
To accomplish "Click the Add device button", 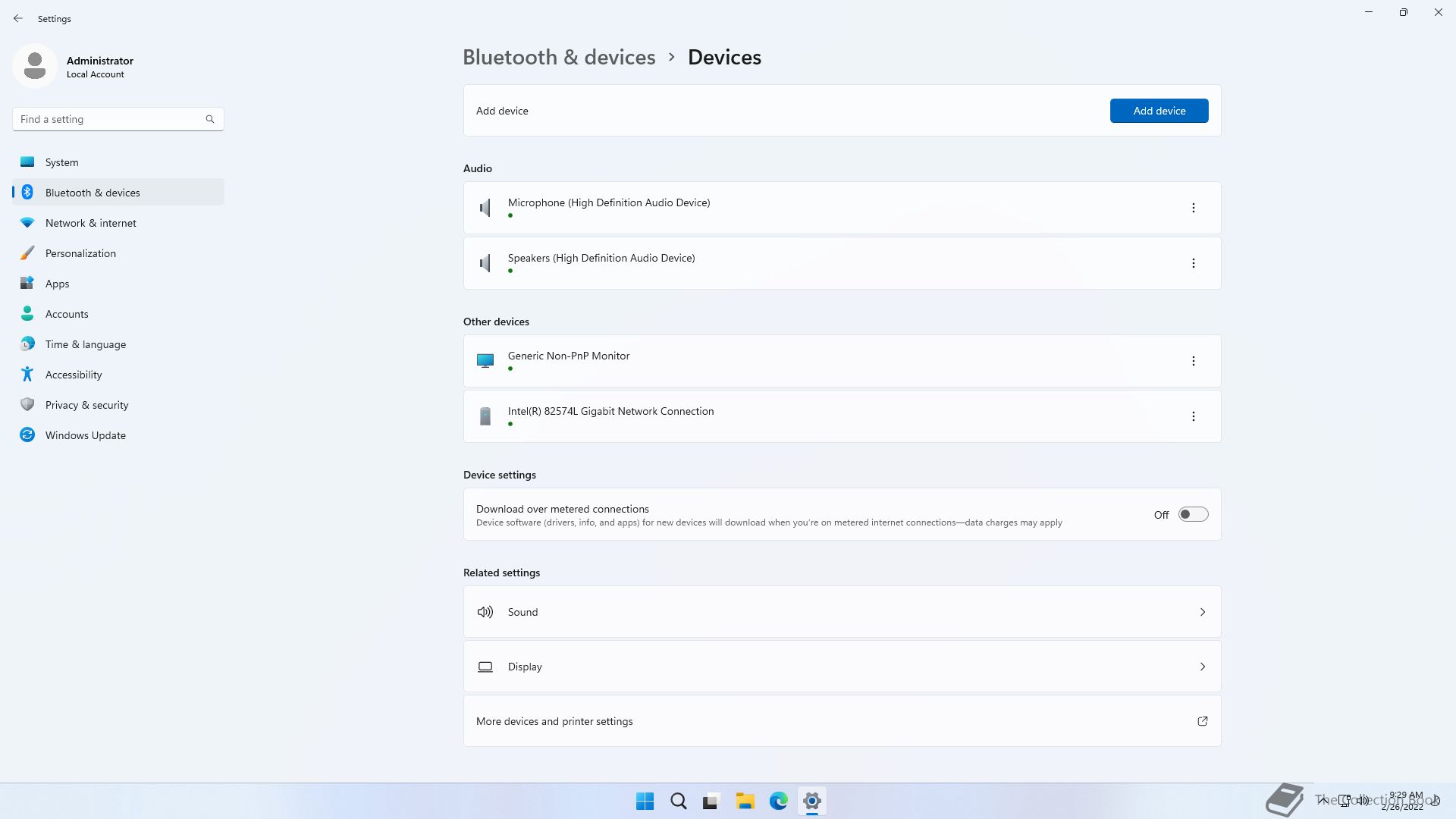I will pyautogui.click(x=1159, y=111).
